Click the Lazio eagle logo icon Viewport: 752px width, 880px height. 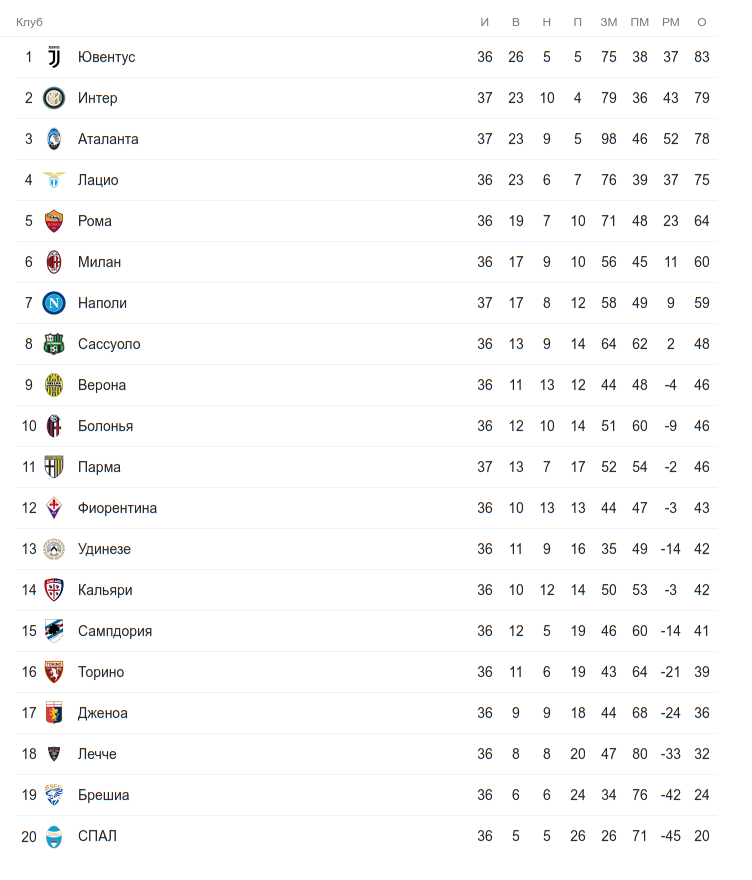coord(54,180)
